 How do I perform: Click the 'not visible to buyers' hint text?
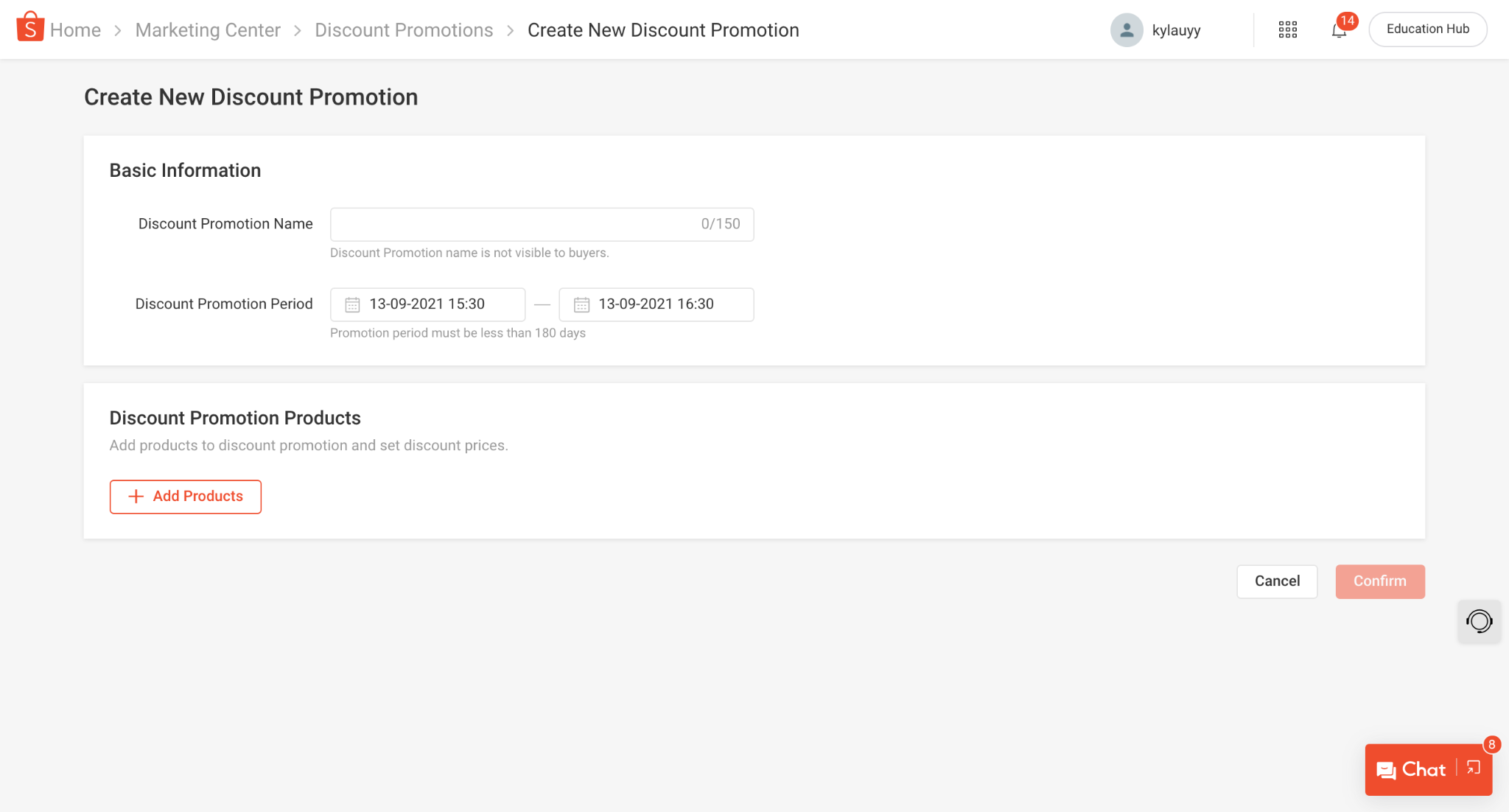click(469, 253)
